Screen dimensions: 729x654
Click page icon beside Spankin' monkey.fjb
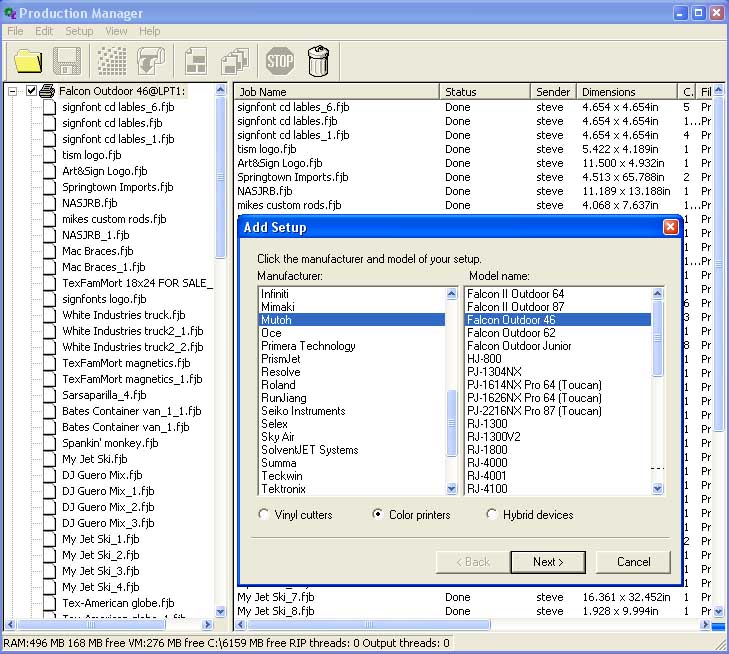pos(49,443)
